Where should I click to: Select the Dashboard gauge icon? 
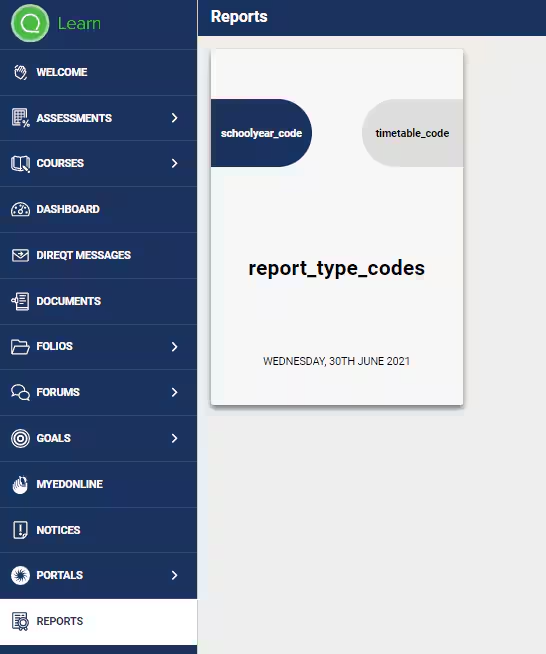tap(20, 209)
